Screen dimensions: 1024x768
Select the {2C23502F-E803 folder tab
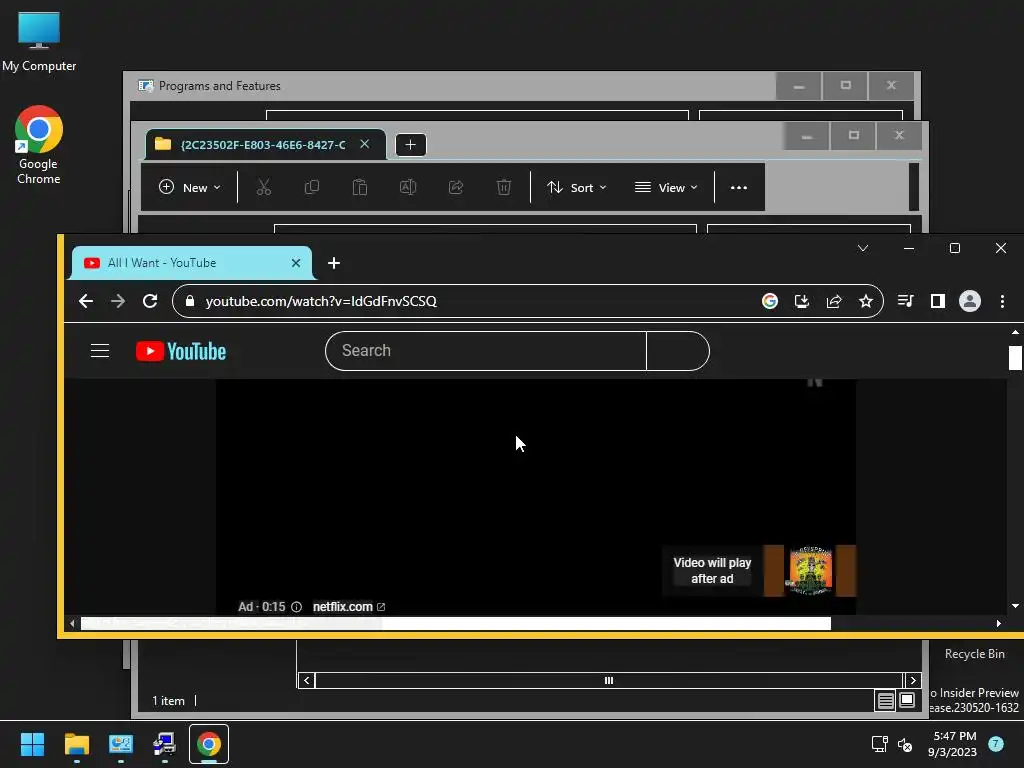[265, 144]
